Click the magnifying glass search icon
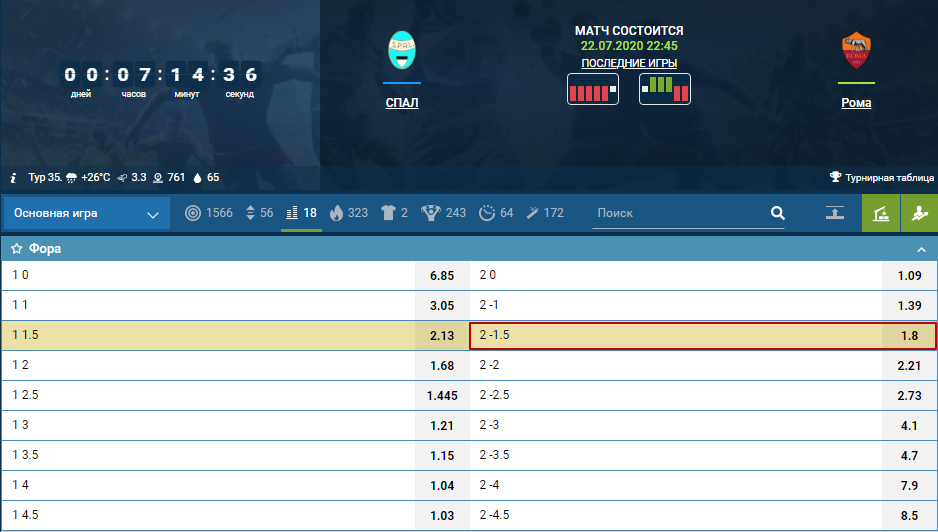The height and width of the screenshot is (532, 938). pyautogui.click(x=777, y=213)
